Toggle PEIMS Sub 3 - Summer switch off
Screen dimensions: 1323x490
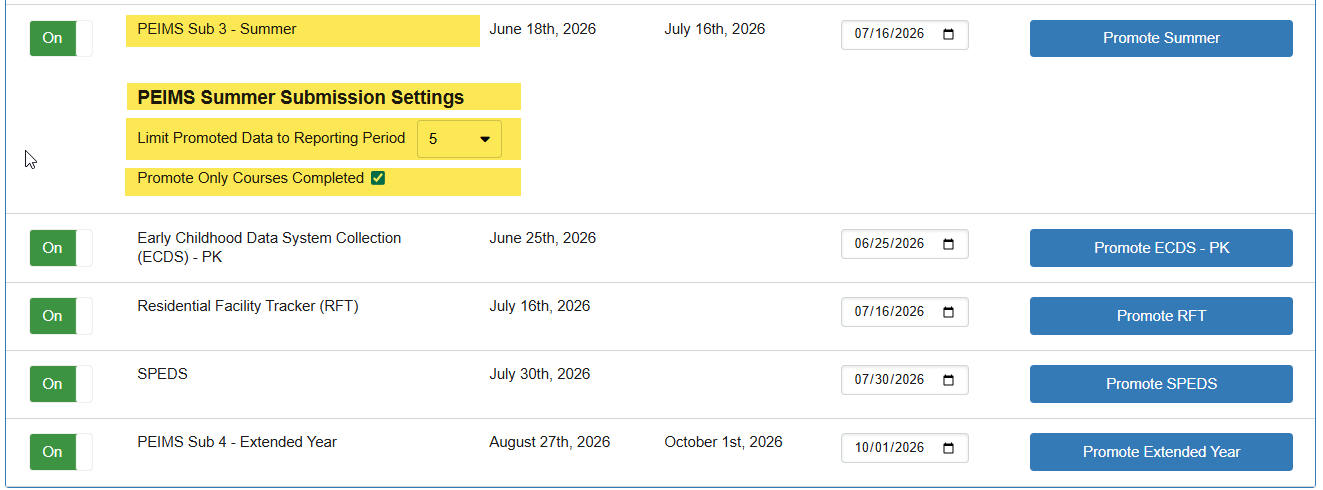click(60, 38)
